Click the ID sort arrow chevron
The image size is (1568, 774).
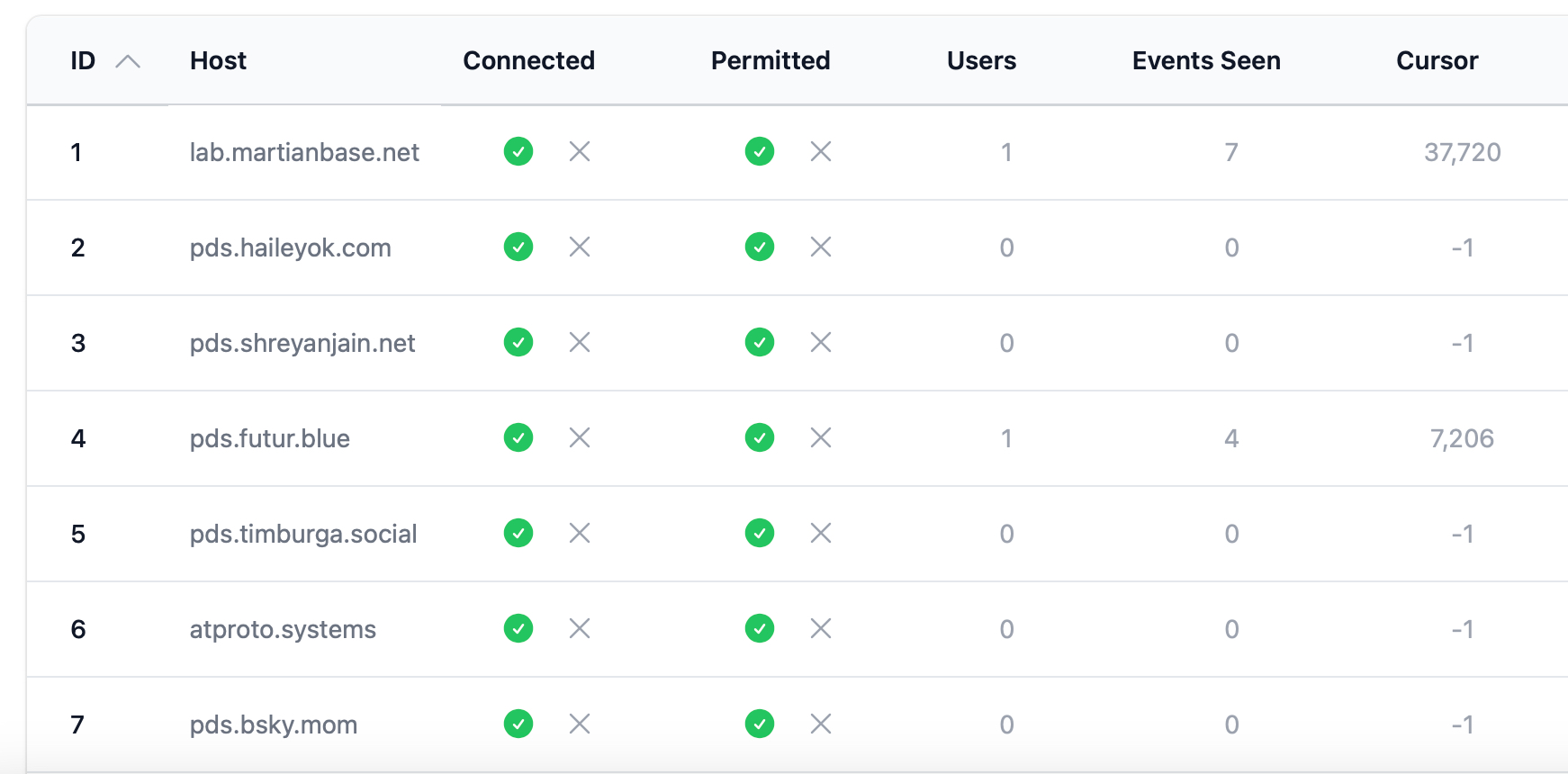[128, 61]
